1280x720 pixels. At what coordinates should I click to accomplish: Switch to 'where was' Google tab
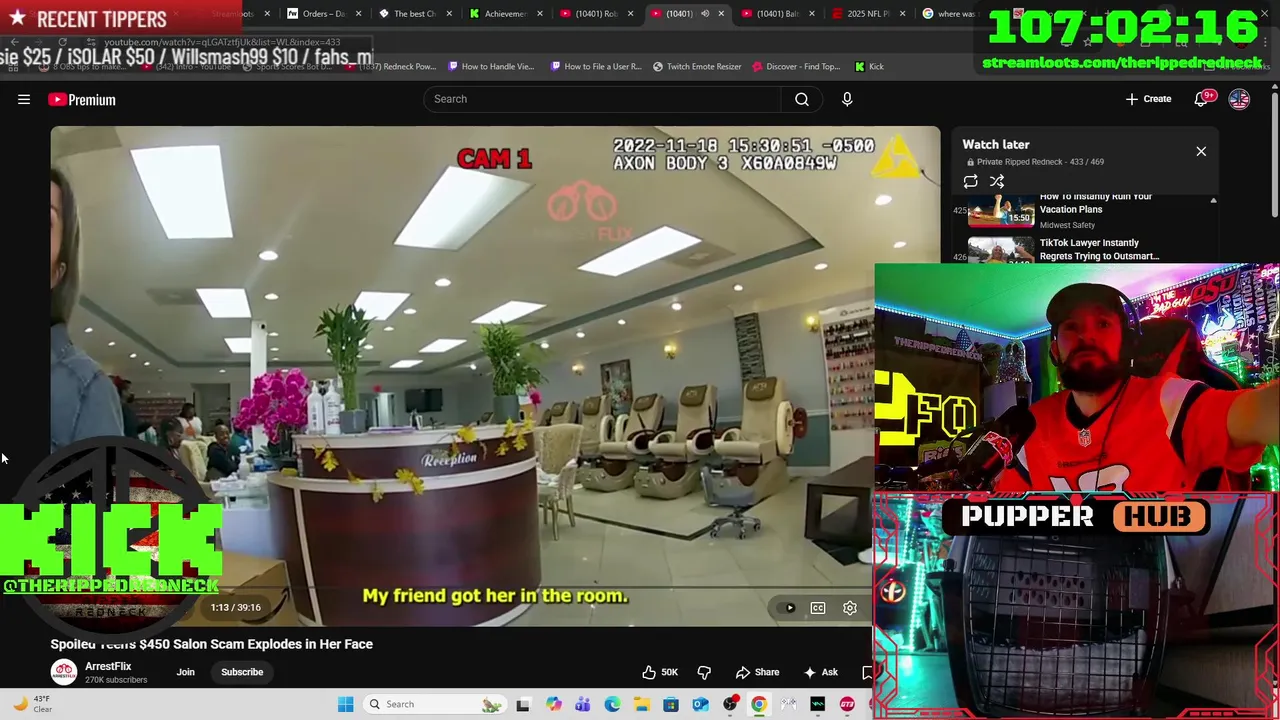point(948,14)
